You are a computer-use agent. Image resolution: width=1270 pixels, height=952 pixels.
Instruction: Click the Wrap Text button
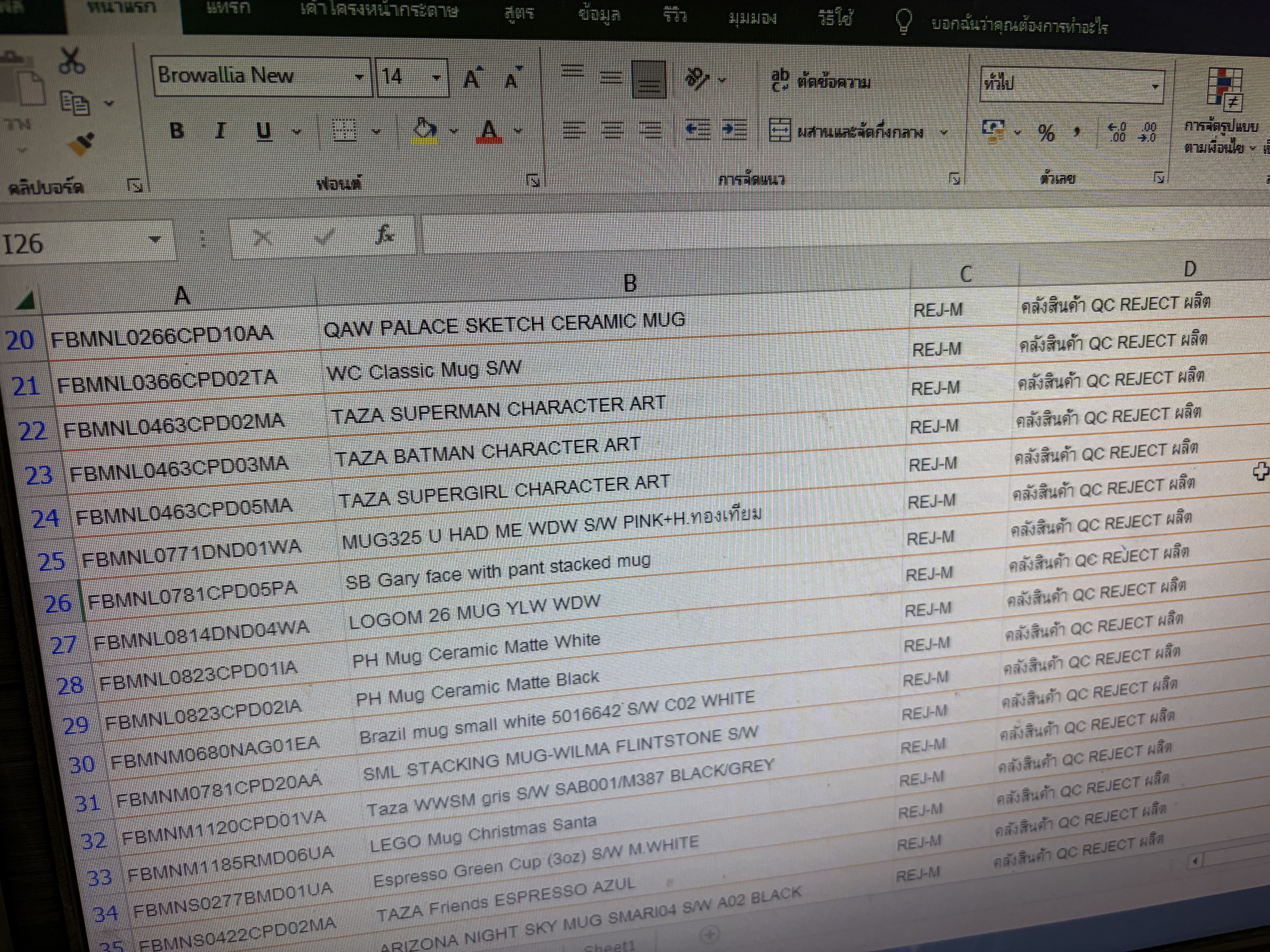821,81
